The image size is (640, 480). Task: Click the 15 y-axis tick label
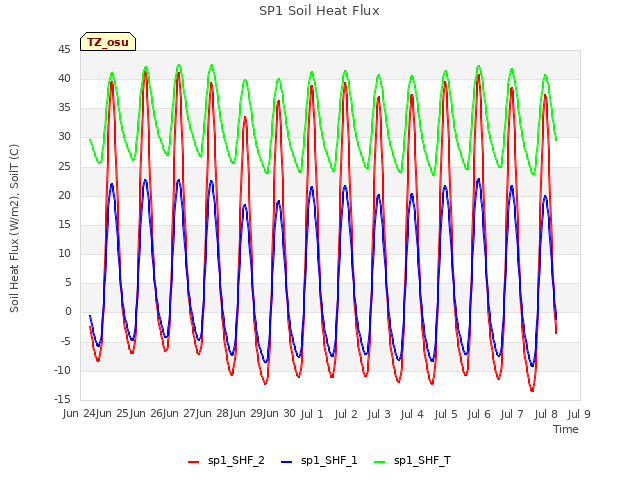[64, 224]
